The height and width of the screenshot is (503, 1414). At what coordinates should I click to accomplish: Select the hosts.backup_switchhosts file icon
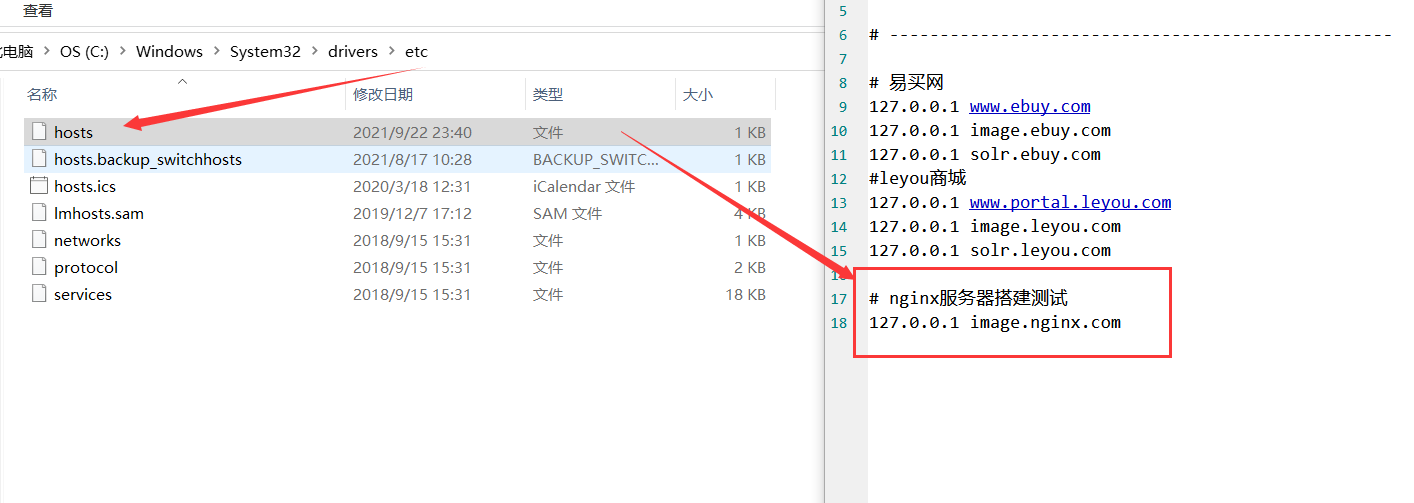tap(39, 159)
